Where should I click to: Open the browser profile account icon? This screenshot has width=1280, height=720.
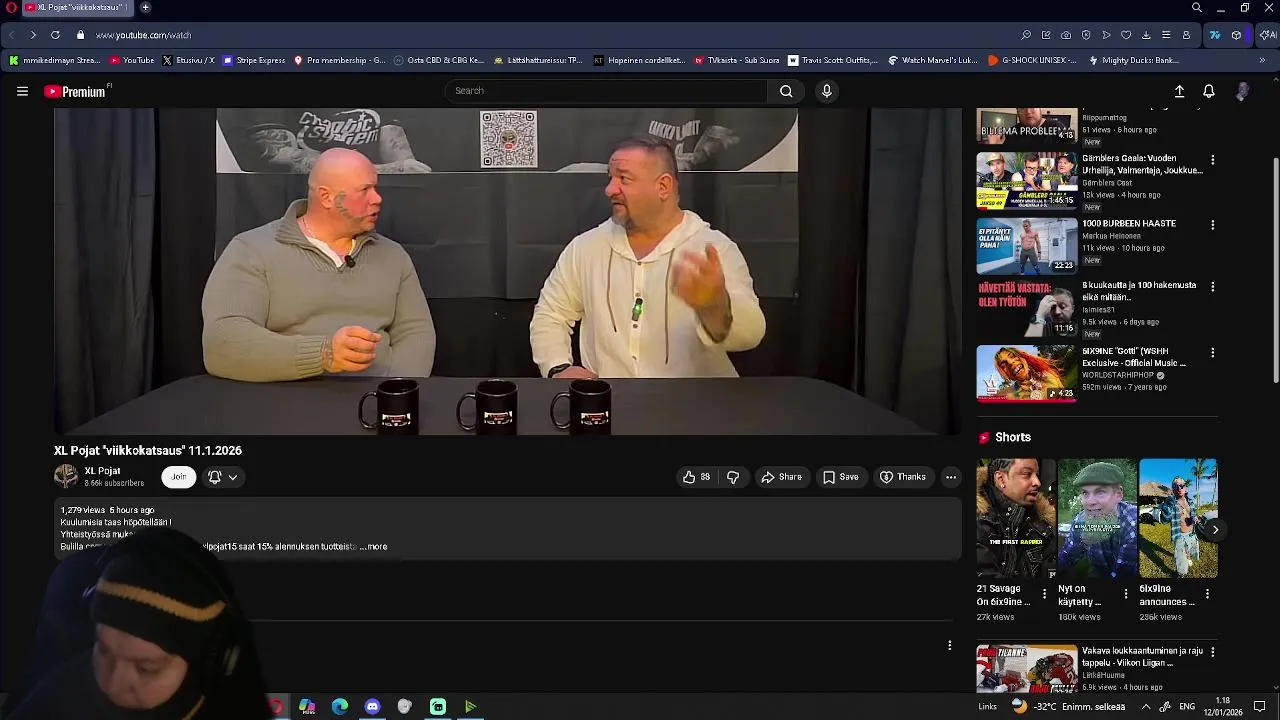click(x=1186, y=35)
